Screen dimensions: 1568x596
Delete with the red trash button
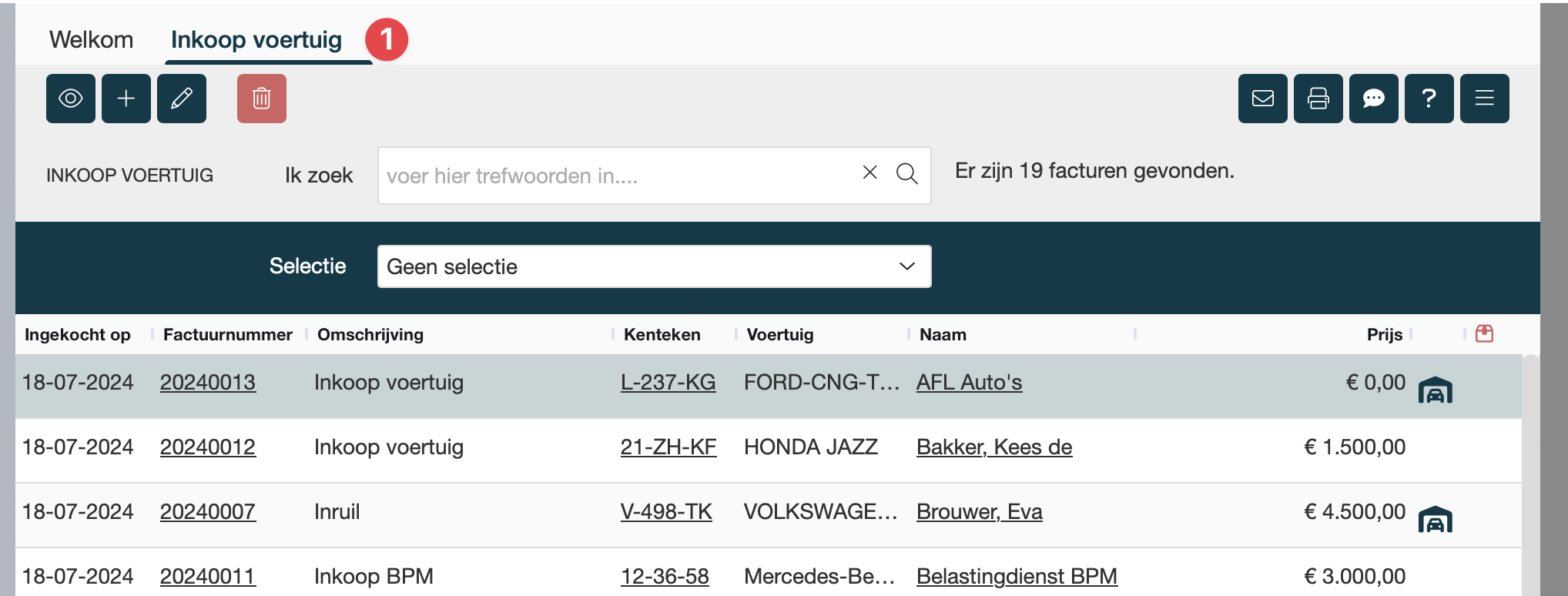(262, 99)
